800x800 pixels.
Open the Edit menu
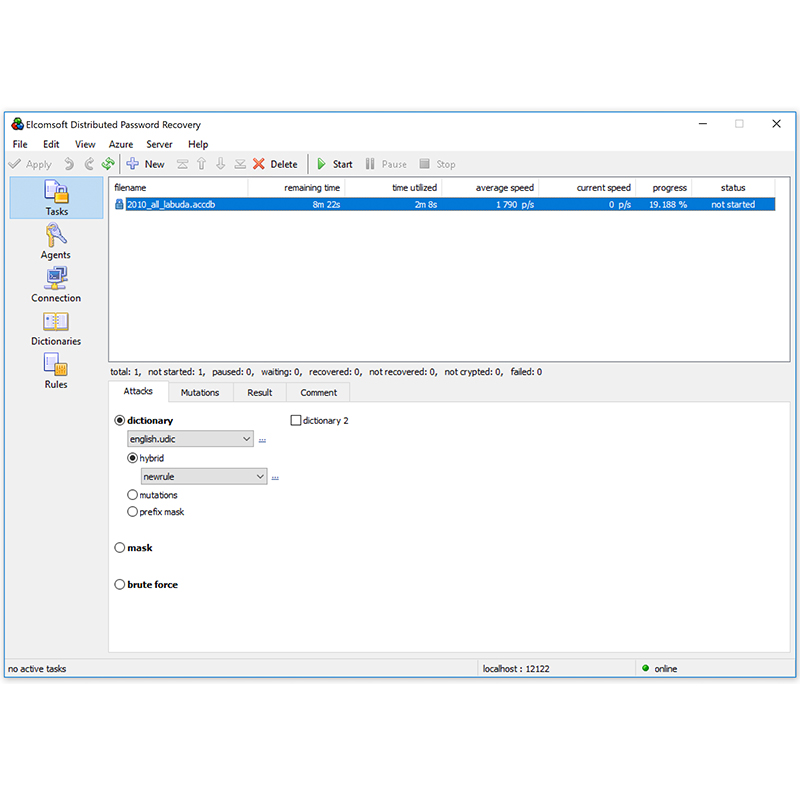[x=51, y=144]
